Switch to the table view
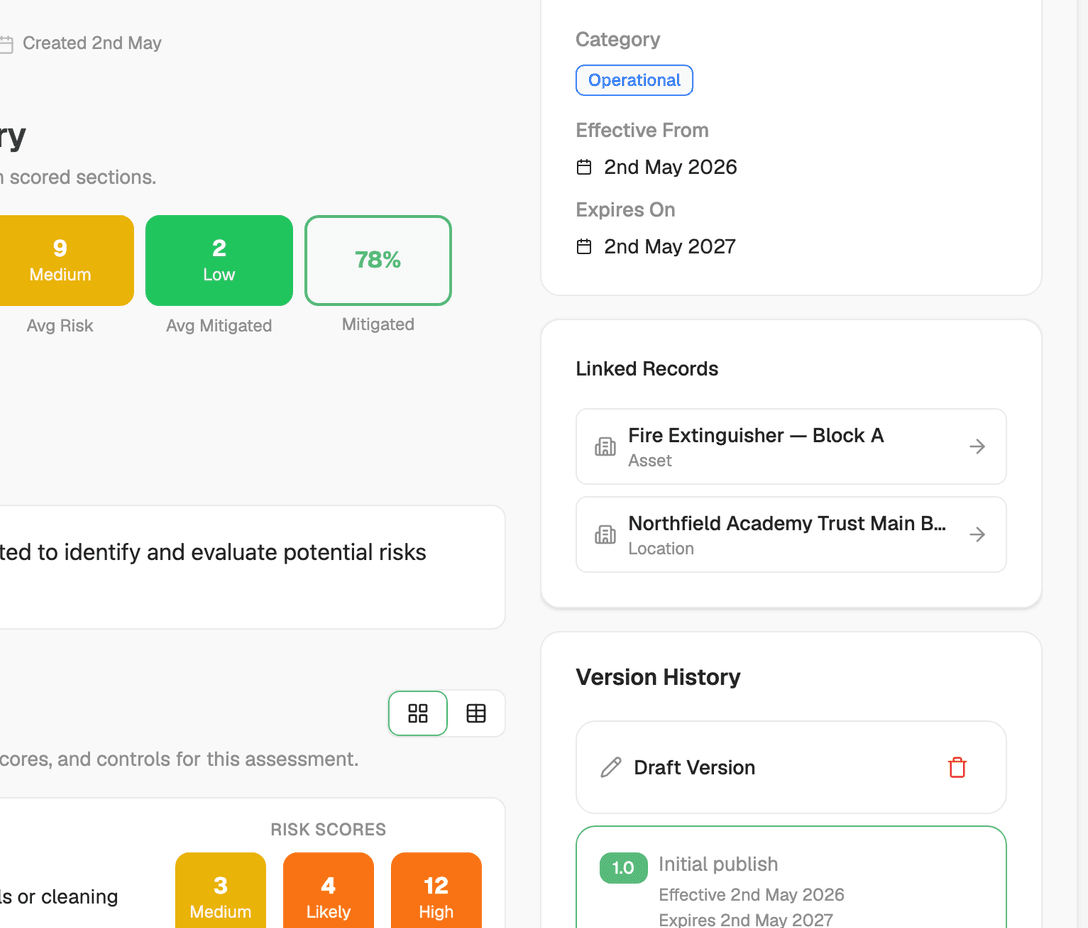1088x928 pixels. click(476, 714)
